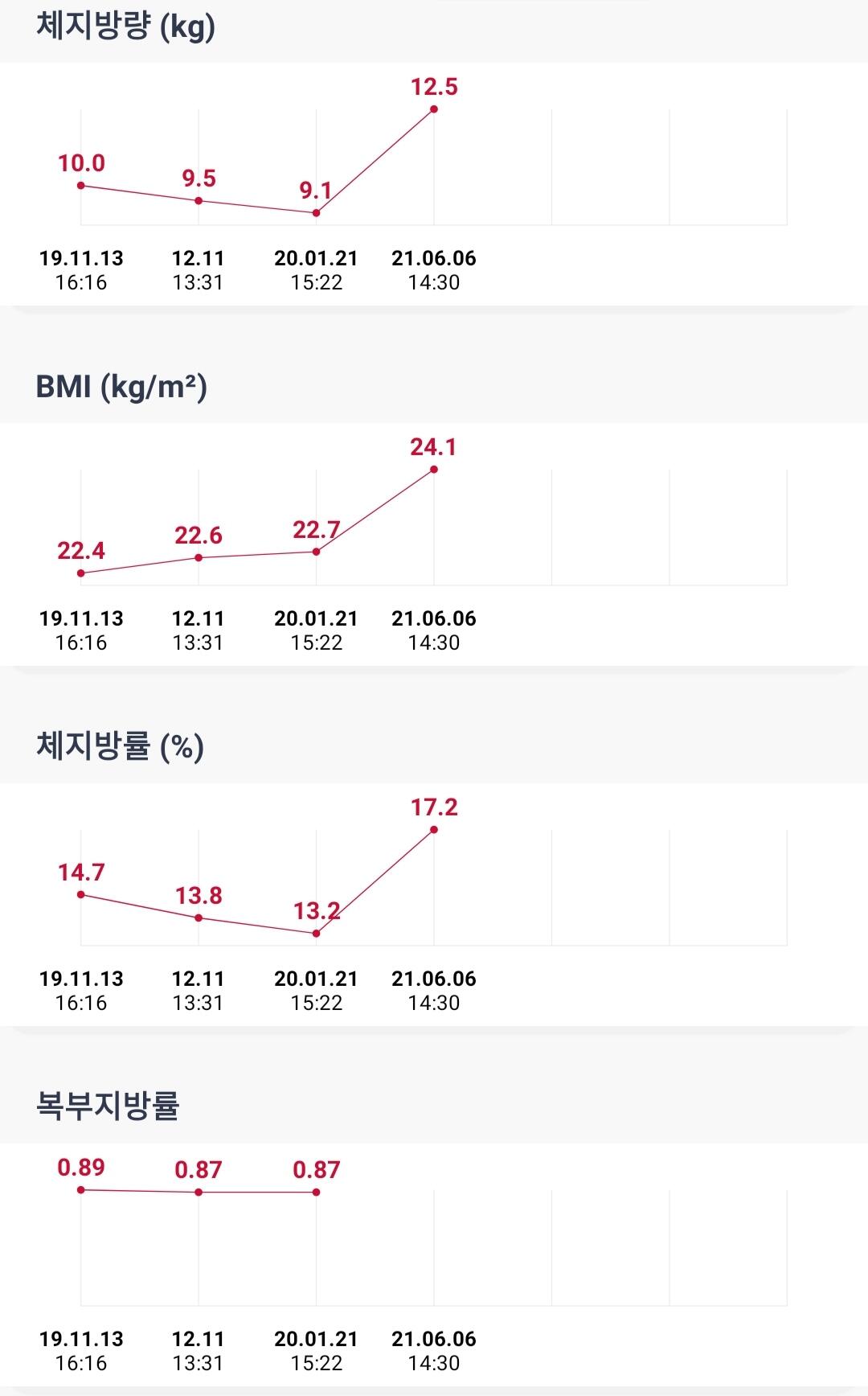Select 19.11.13 date label under 복부지방률 chart
868x1396 pixels.
point(81,1340)
